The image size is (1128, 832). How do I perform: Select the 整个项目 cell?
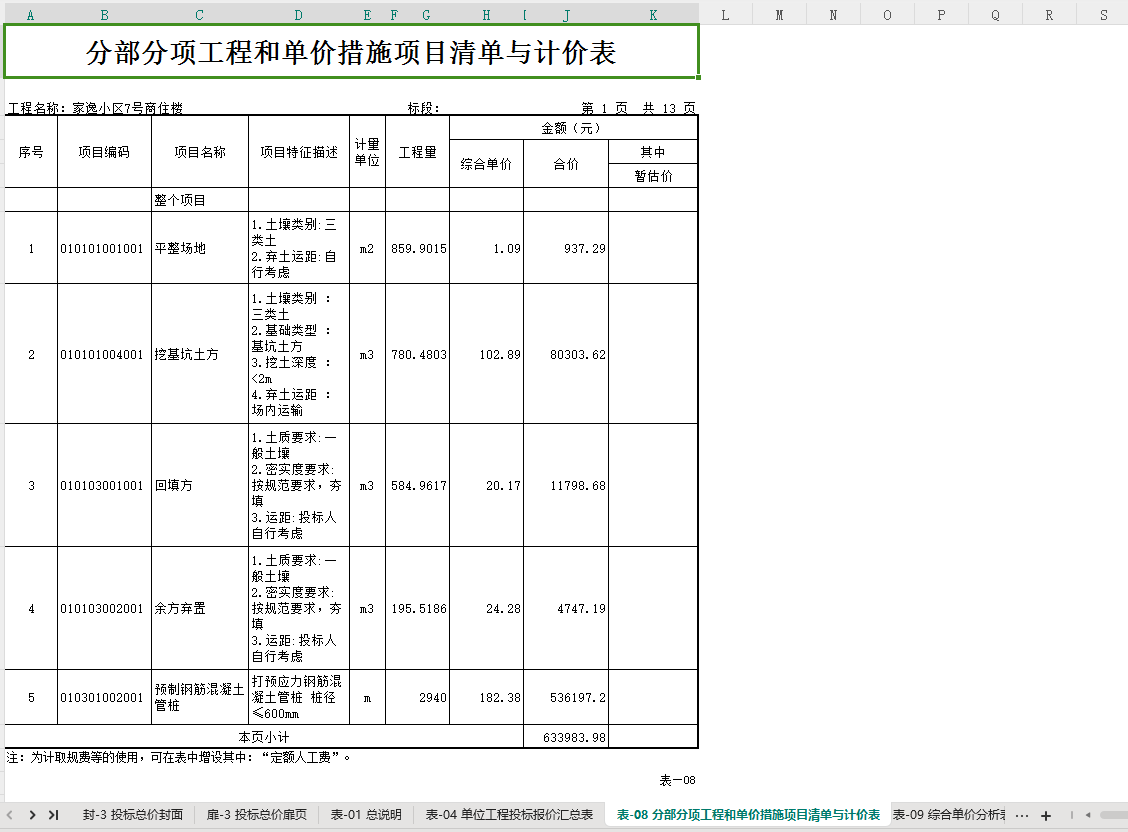click(200, 200)
